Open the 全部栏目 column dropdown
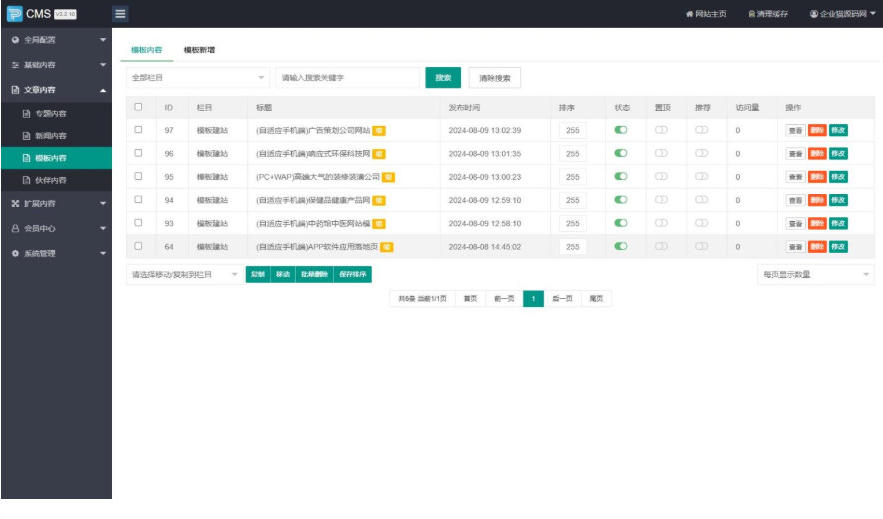883x519 pixels. tap(197, 77)
